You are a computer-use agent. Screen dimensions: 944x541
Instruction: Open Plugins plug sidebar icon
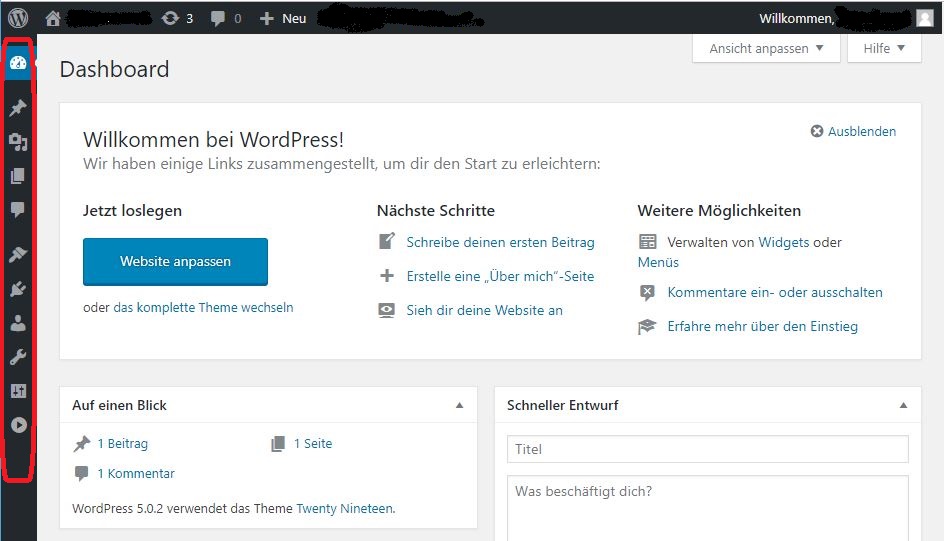click(x=18, y=289)
